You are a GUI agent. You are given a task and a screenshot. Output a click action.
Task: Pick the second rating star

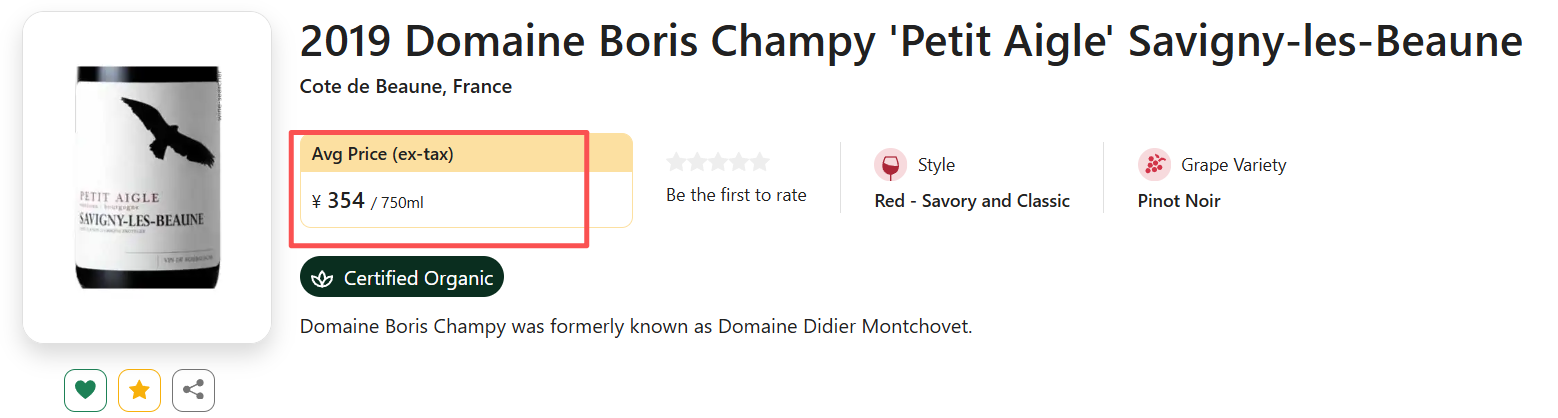pyautogui.click(x=698, y=162)
